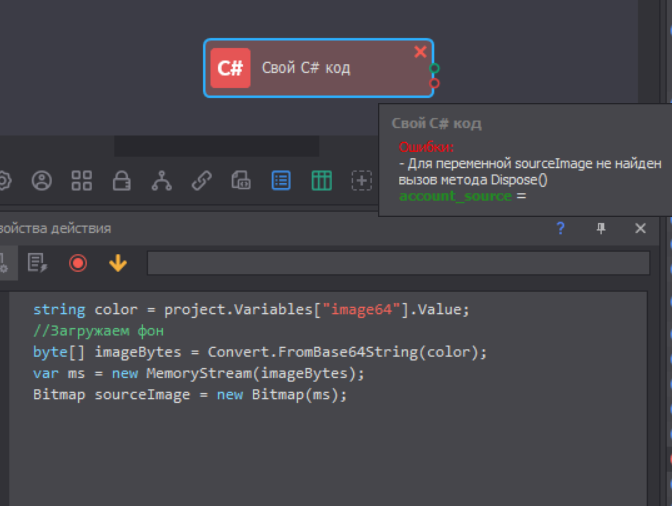
Task: Click the orange down arrow icon
Action: point(118,263)
